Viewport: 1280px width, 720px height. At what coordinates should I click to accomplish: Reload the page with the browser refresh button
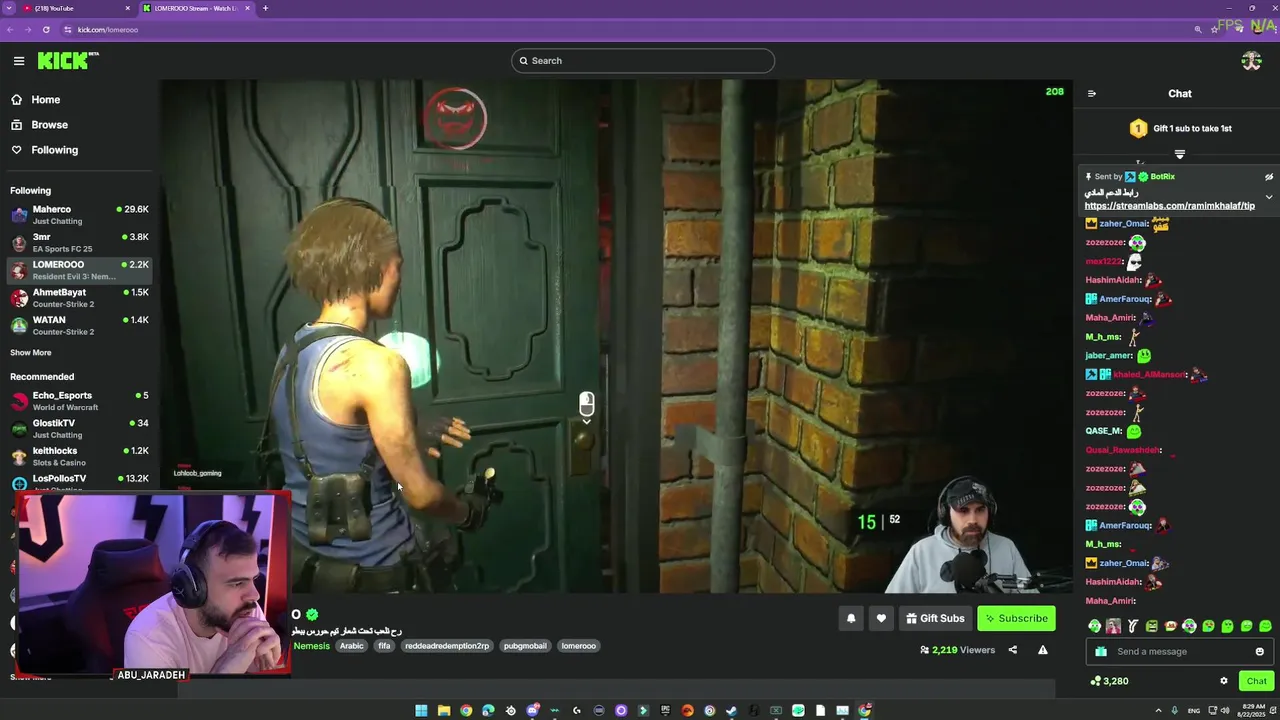pyautogui.click(x=46, y=30)
